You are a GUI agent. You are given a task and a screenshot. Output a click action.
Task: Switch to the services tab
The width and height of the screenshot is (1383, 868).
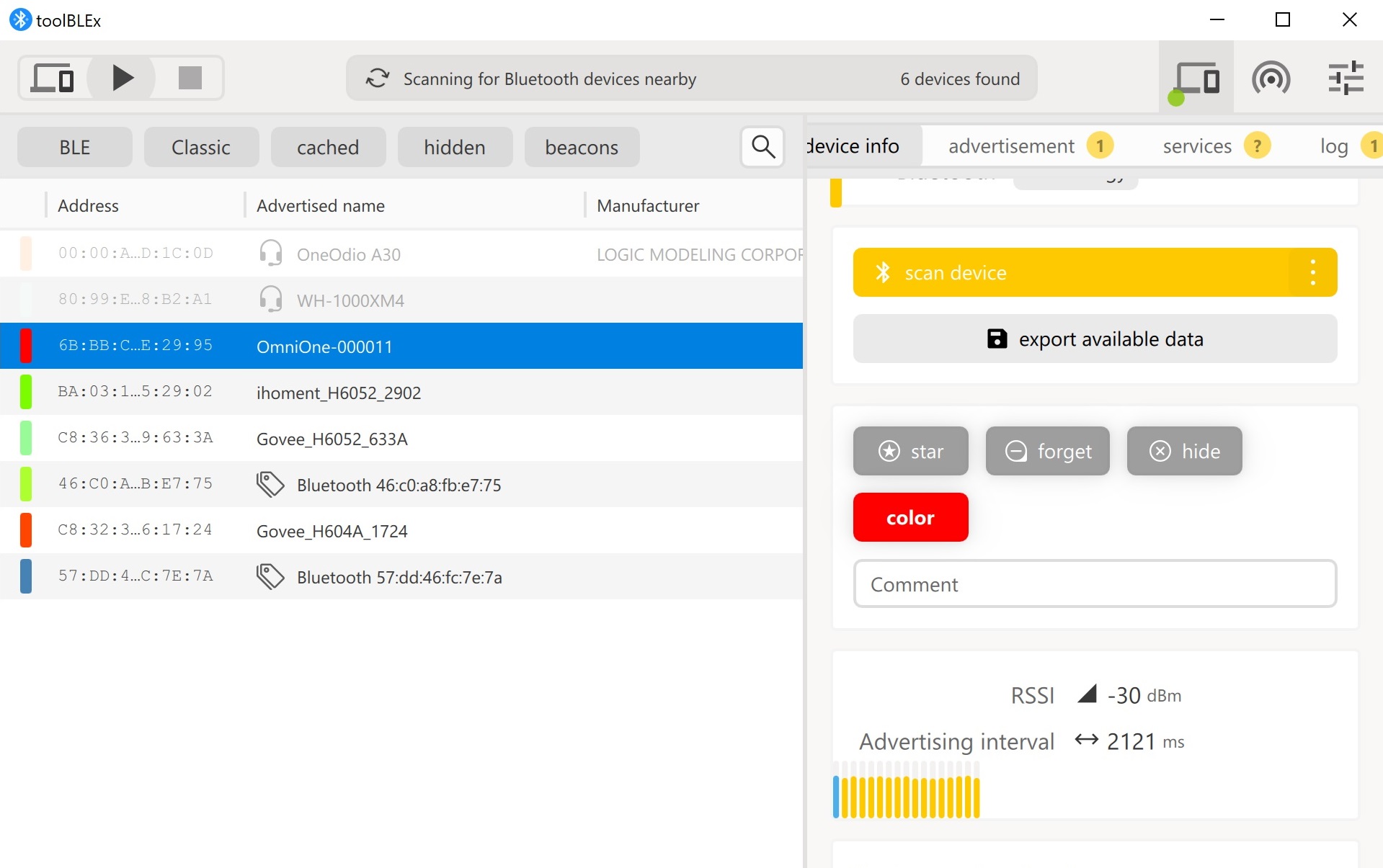(x=1217, y=146)
